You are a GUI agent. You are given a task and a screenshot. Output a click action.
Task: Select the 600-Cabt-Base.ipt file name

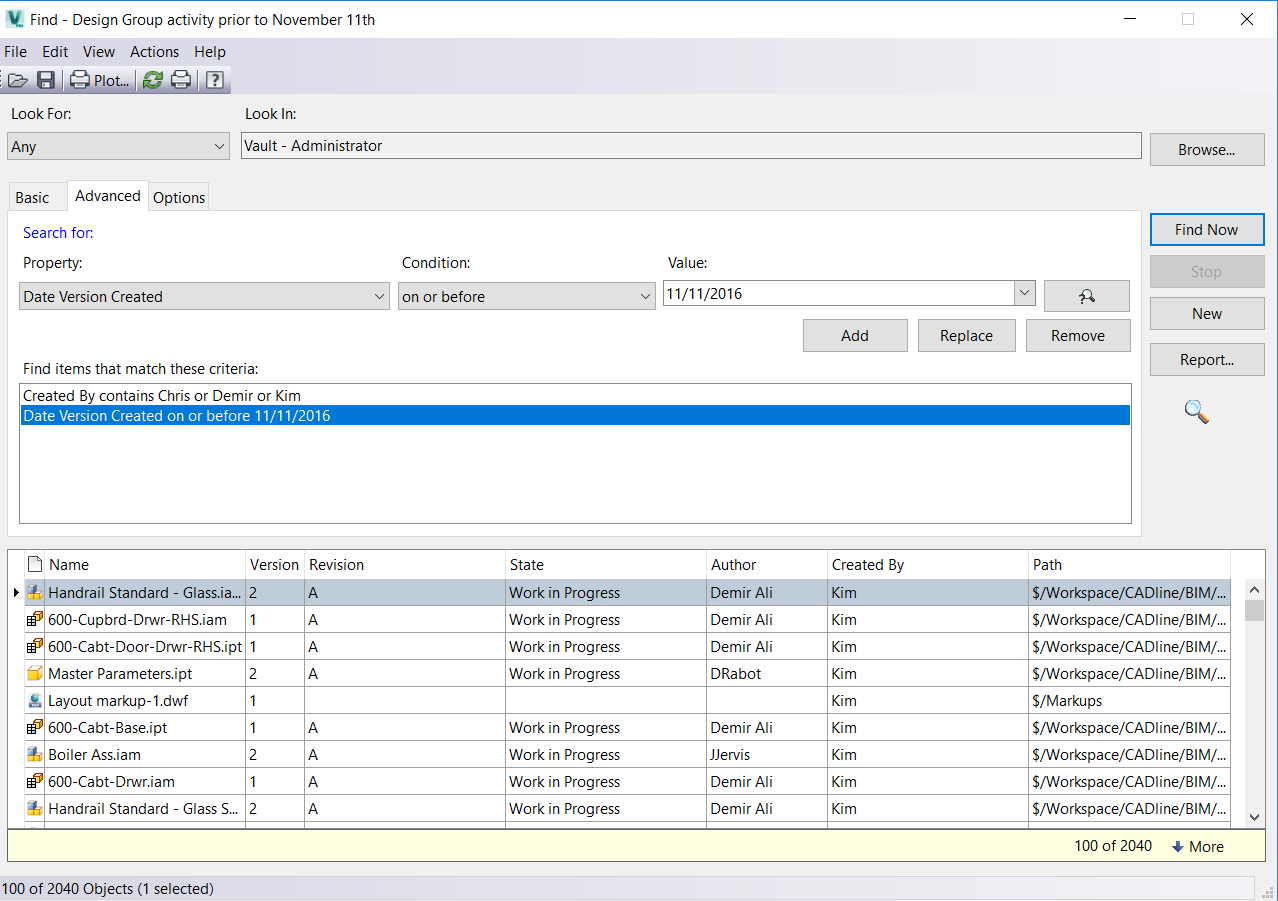click(x=108, y=727)
